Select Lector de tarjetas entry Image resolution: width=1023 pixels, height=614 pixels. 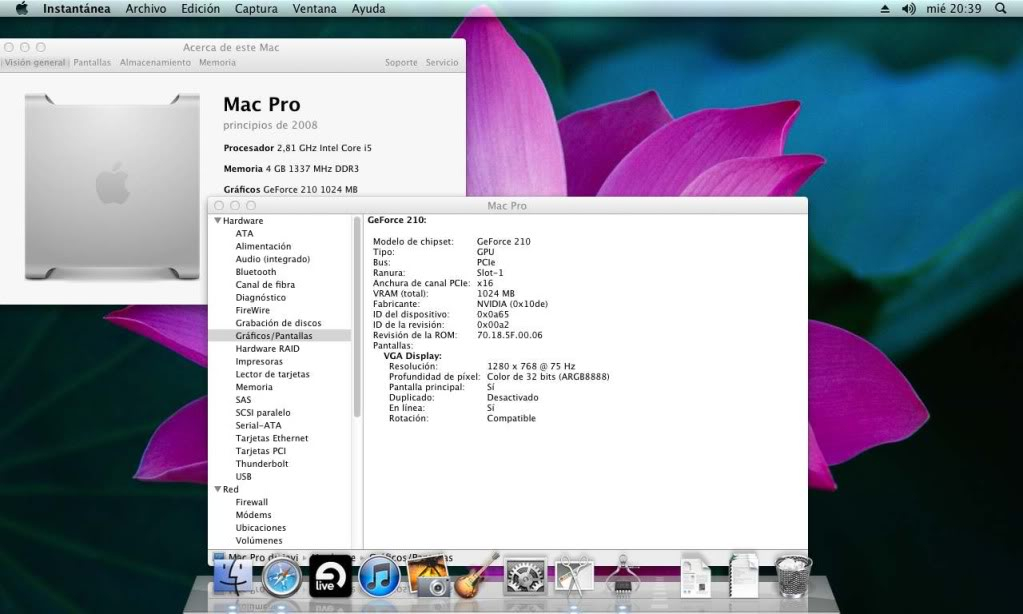272,374
